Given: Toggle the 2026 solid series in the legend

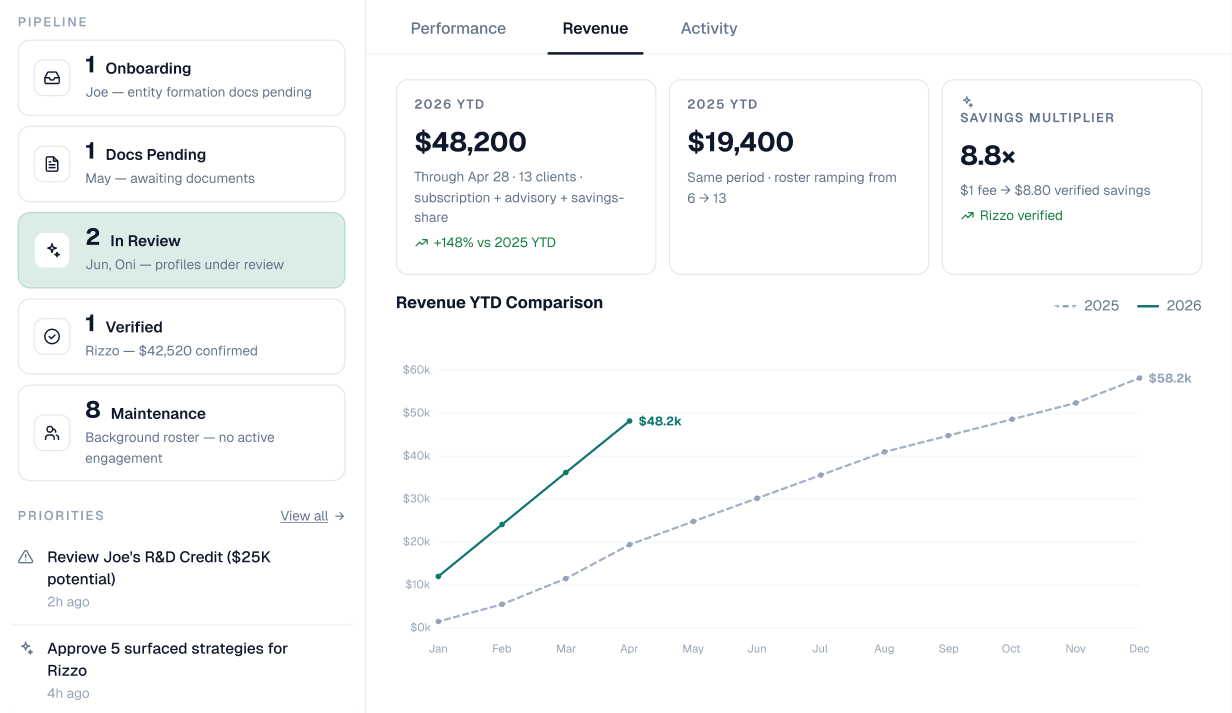Looking at the screenshot, I should (x=1168, y=305).
